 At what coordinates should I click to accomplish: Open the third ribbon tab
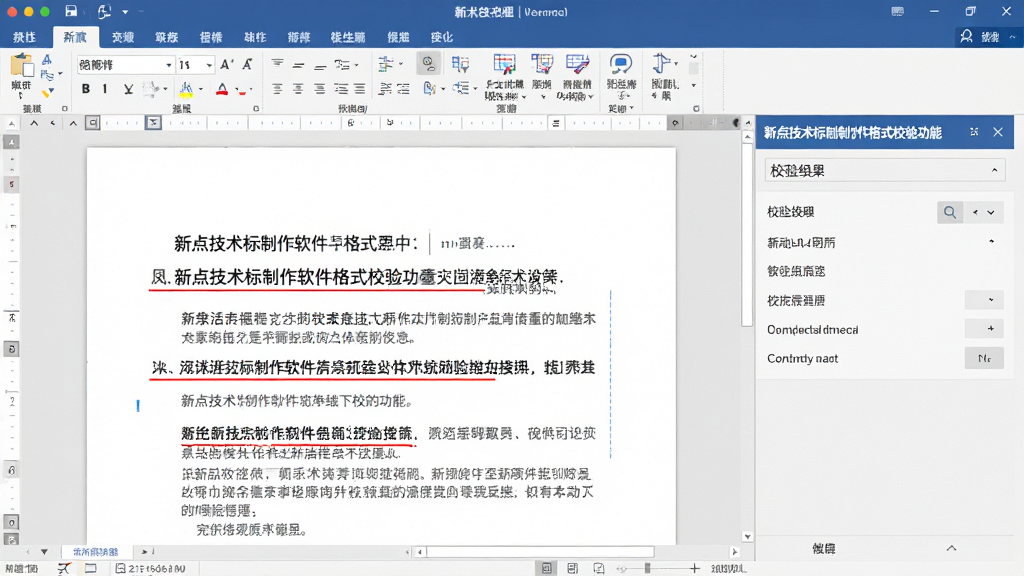pos(123,37)
